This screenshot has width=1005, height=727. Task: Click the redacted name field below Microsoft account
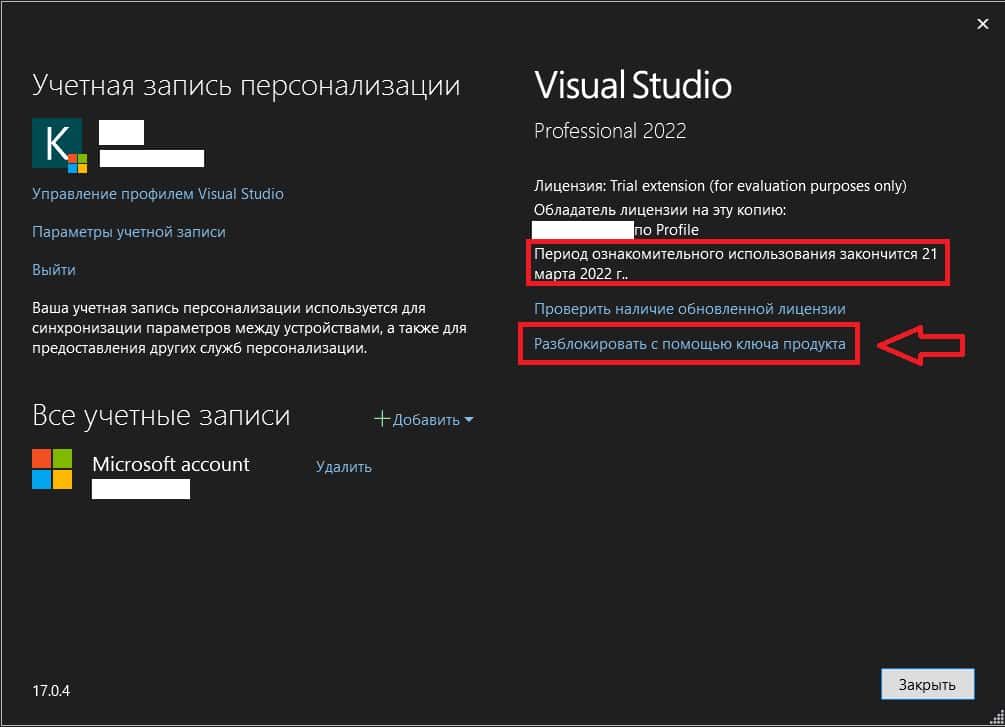tap(140, 489)
